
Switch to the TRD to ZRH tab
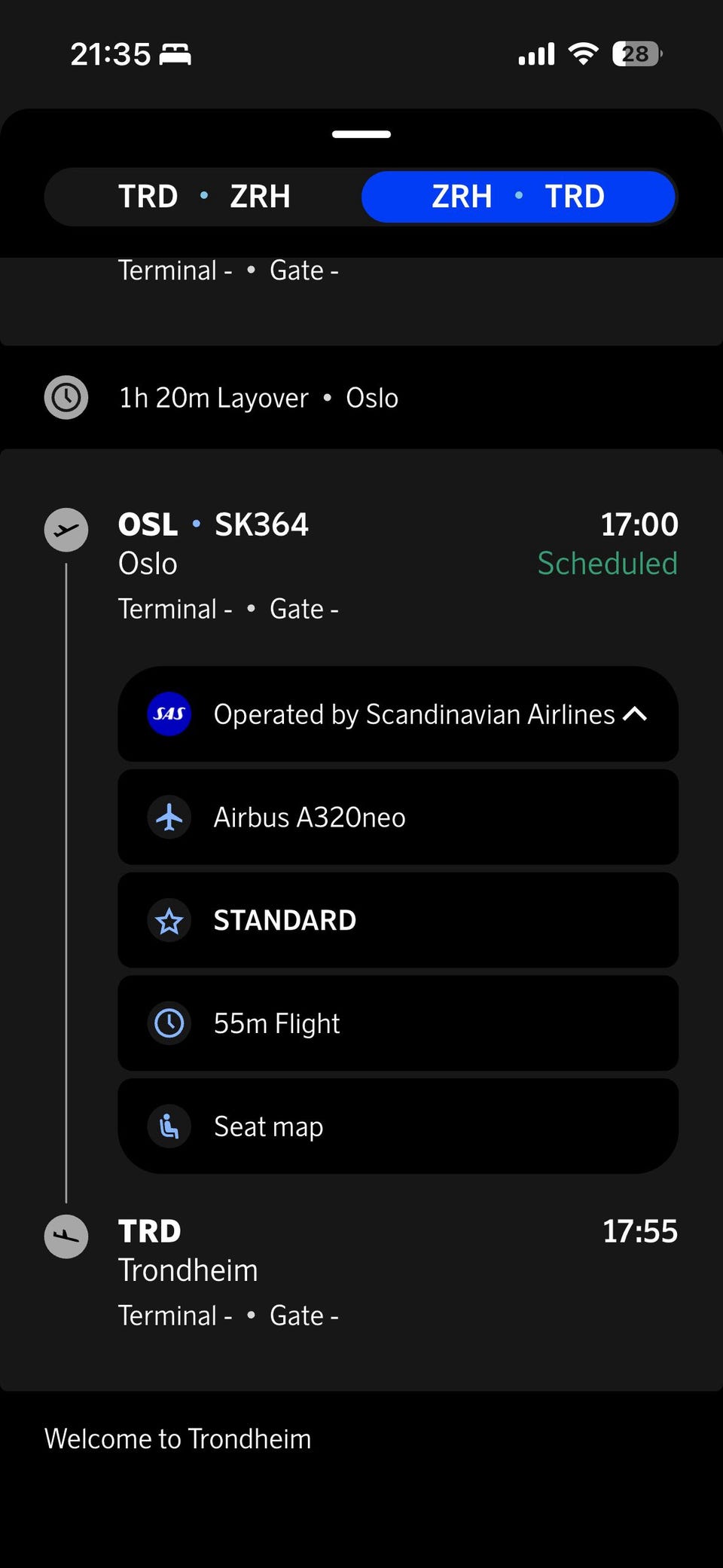(203, 197)
